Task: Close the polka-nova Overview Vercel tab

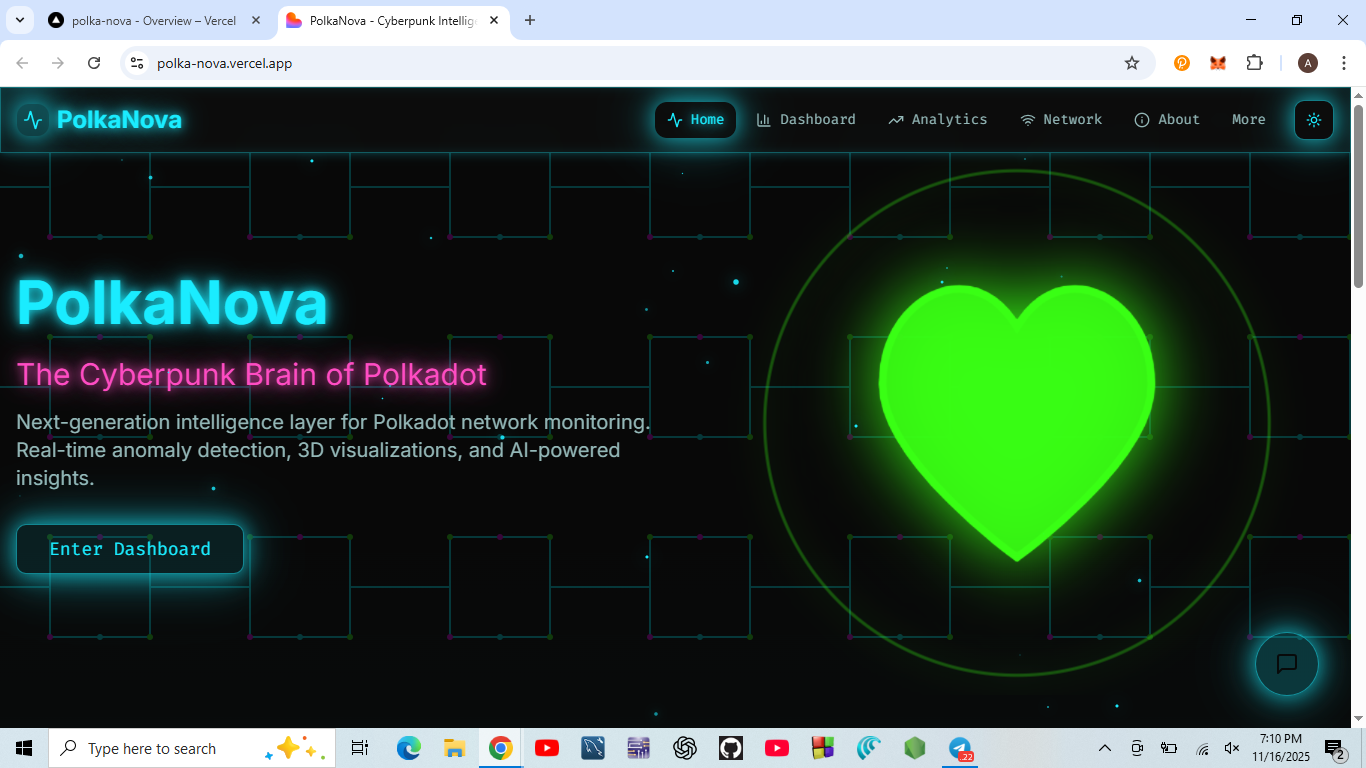Action: click(256, 20)
